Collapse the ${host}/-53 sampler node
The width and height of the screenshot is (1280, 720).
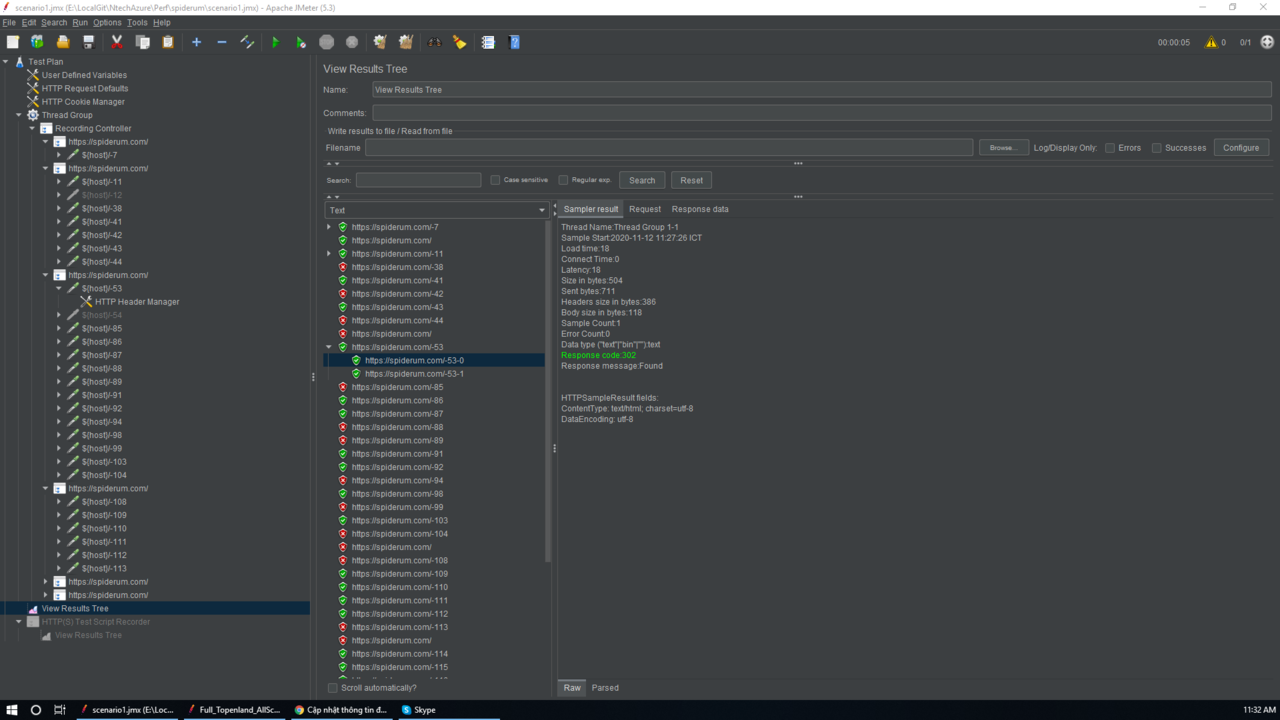click(59, 288)
